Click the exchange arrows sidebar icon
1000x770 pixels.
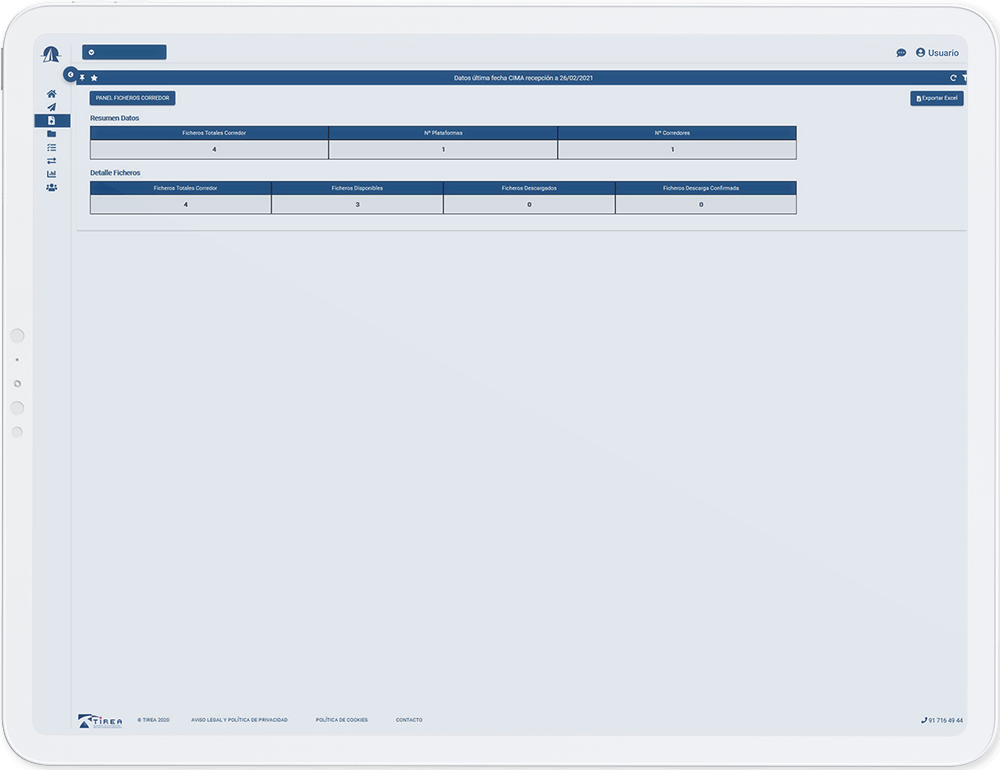[x=51, y=160]
